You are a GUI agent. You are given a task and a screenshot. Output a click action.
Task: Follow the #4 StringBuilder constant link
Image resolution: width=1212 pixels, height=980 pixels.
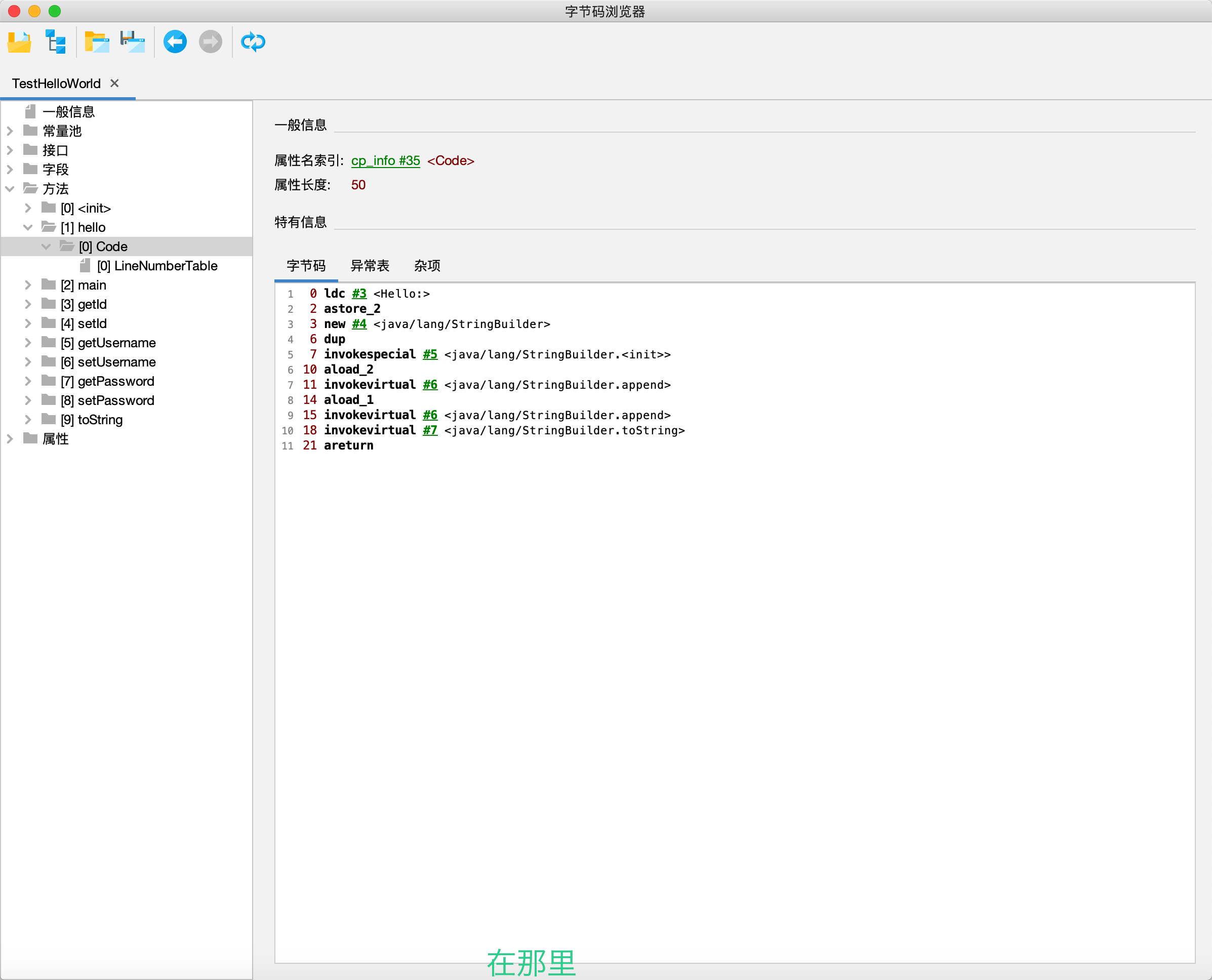click(x=359, y=324)
